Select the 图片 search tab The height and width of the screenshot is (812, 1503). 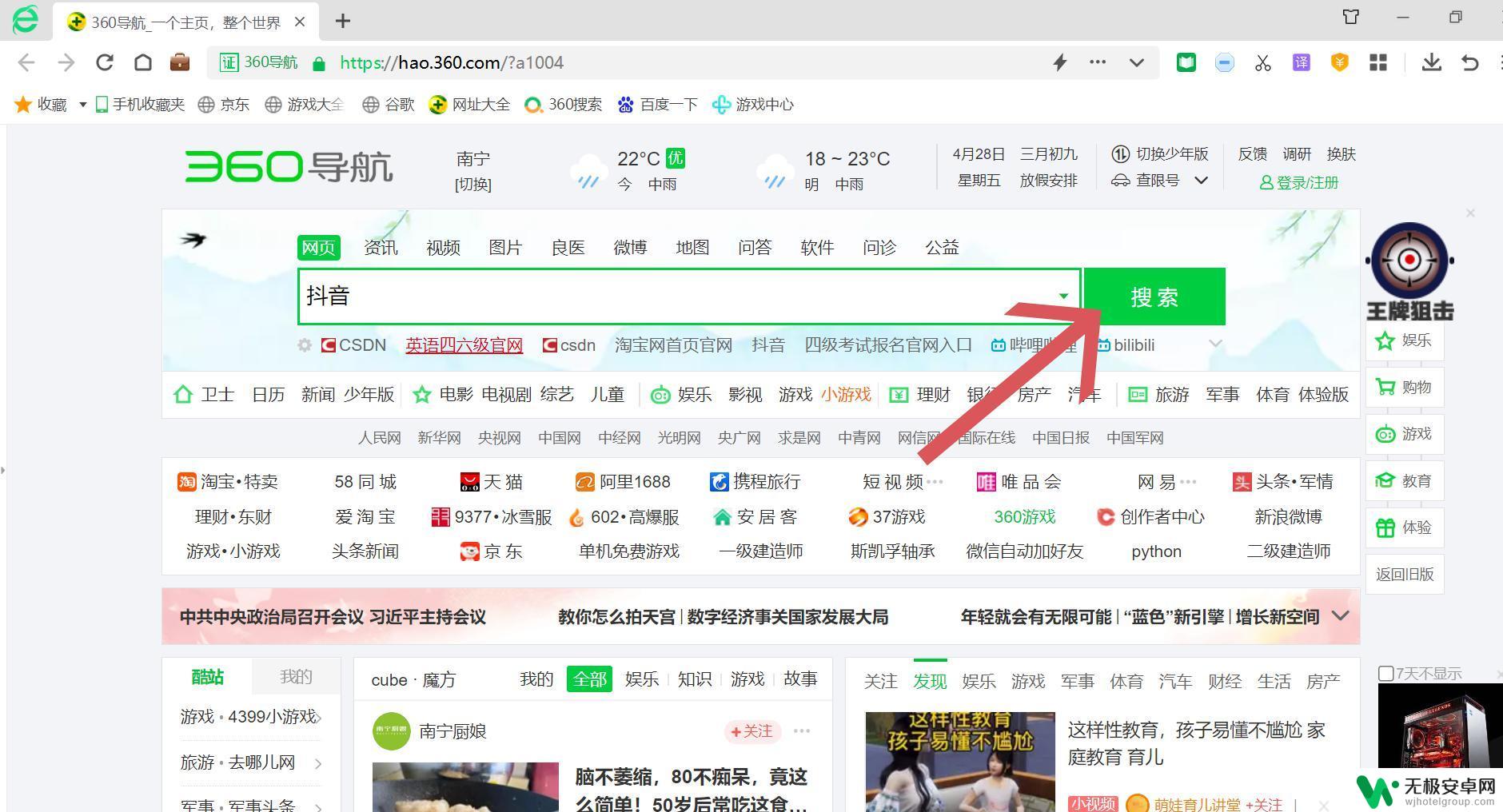pos(505,248)
